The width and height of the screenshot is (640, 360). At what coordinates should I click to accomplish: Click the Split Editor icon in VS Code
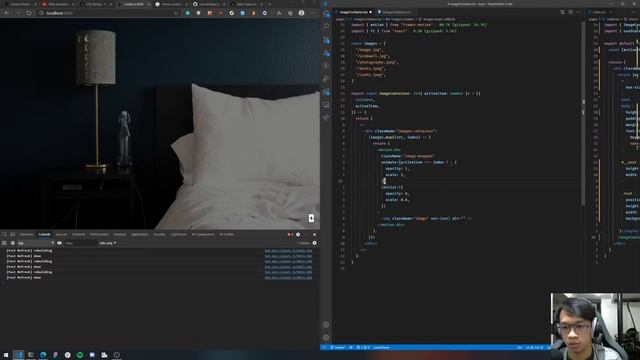(x=571, y=12)
